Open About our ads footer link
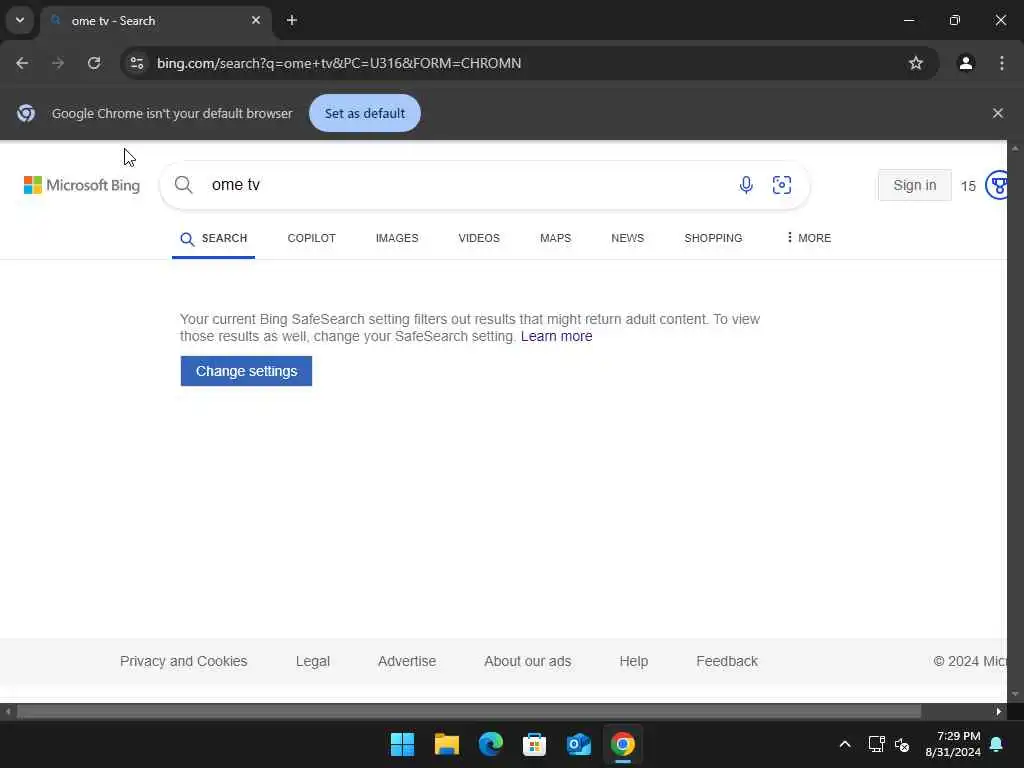This screenshot has height=768, width=1024. 528,661
